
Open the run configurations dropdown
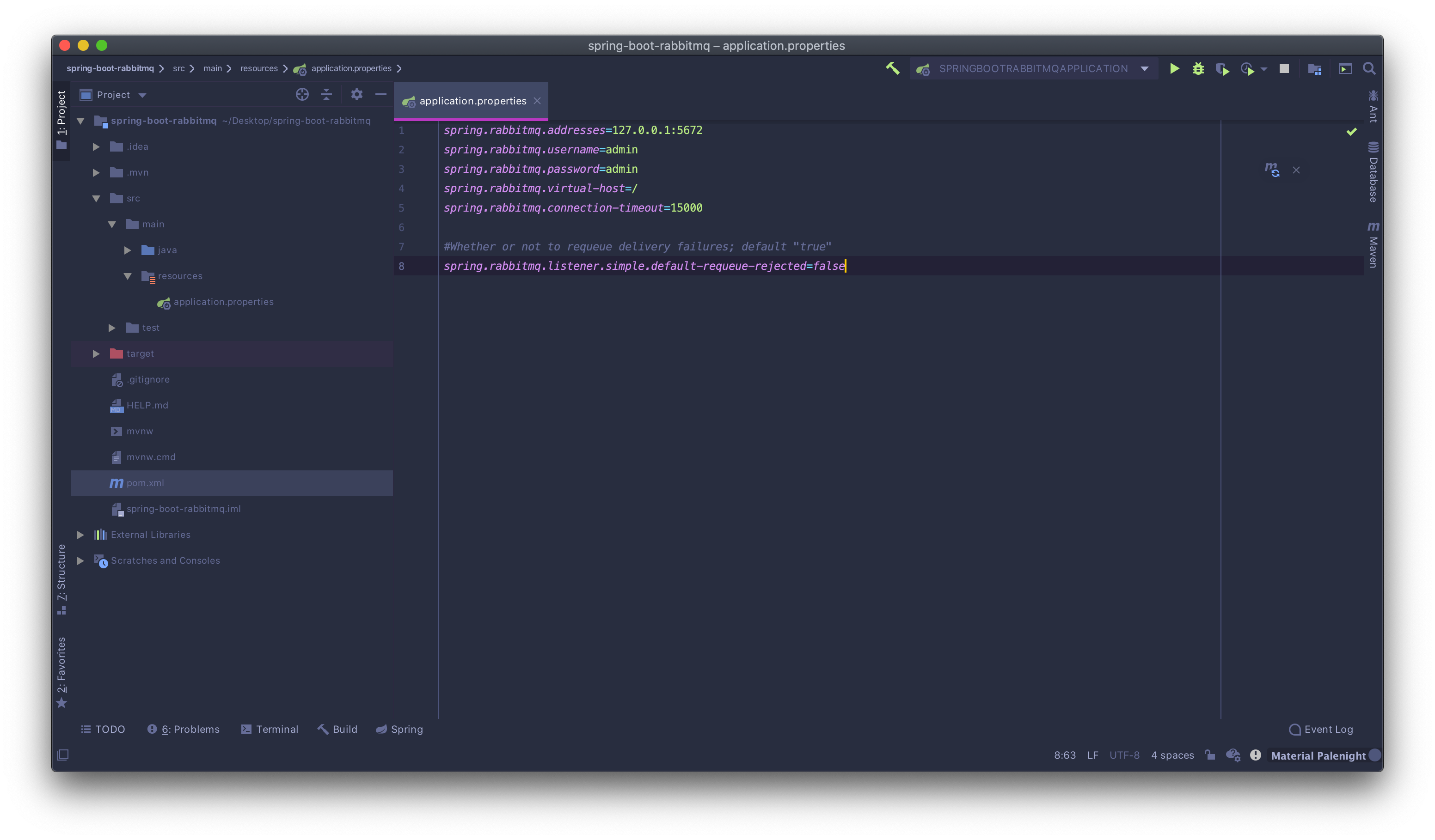click(x=1146, y=68)
